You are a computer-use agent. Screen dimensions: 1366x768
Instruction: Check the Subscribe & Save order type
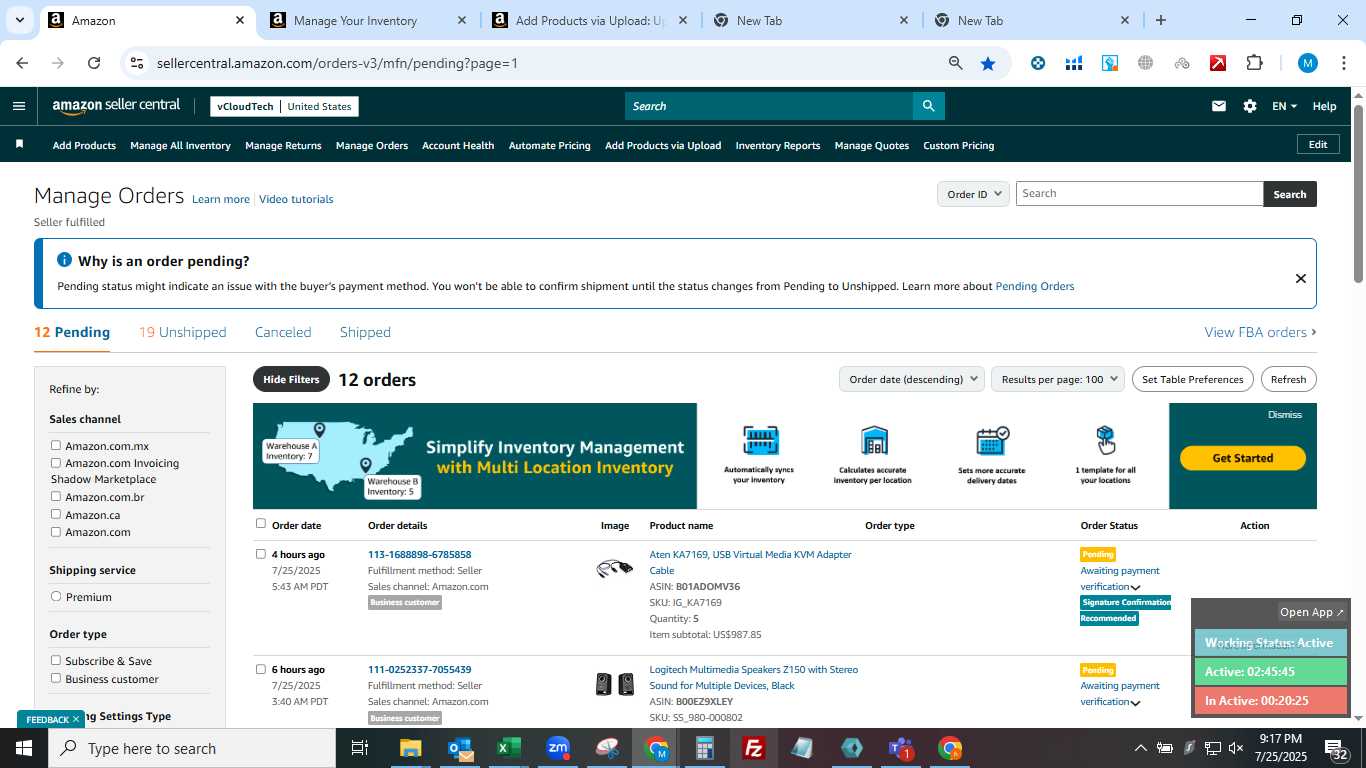[x=56, y=660]
